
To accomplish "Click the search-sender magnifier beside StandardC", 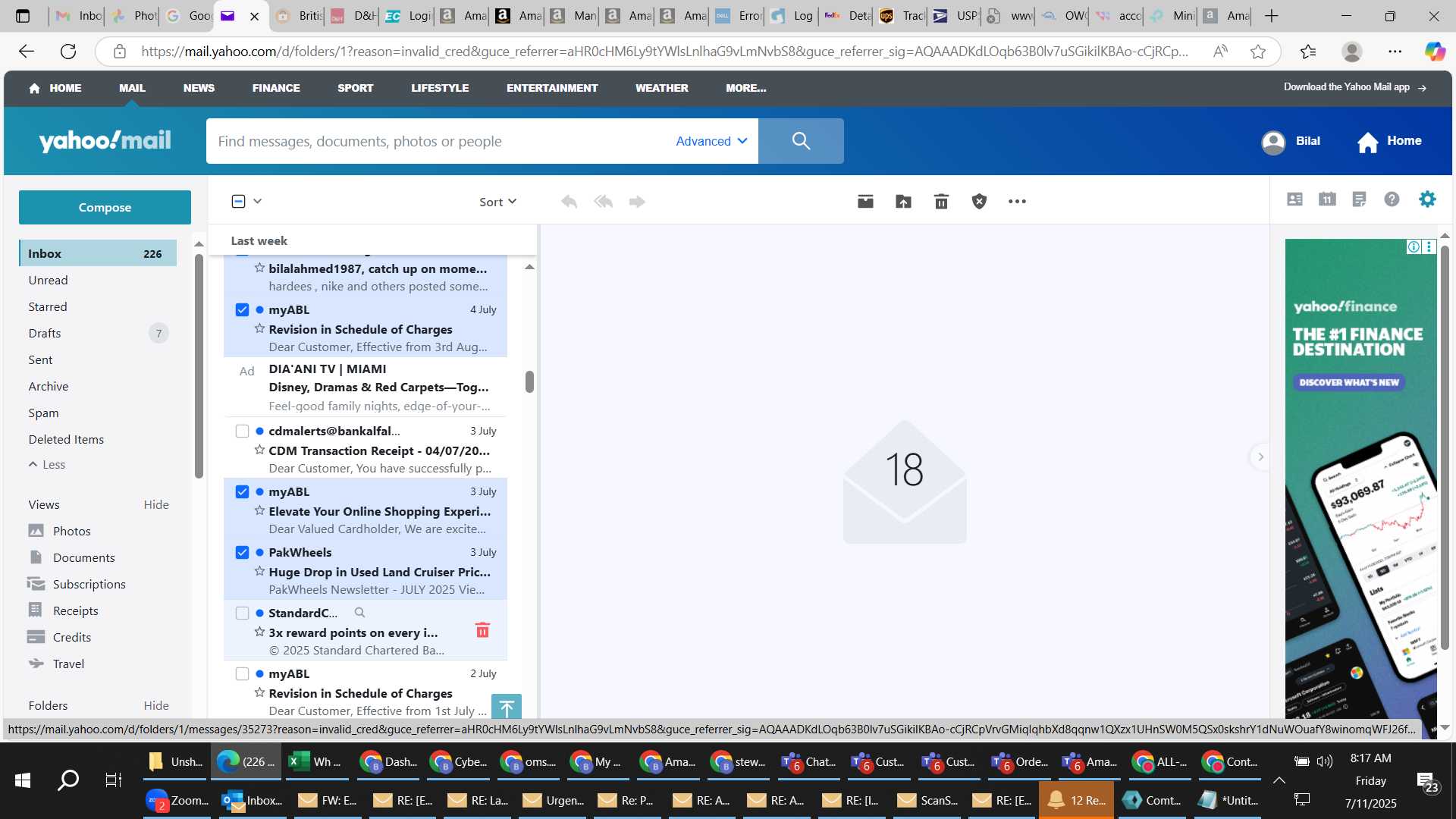I will click(x=359, y=613).
